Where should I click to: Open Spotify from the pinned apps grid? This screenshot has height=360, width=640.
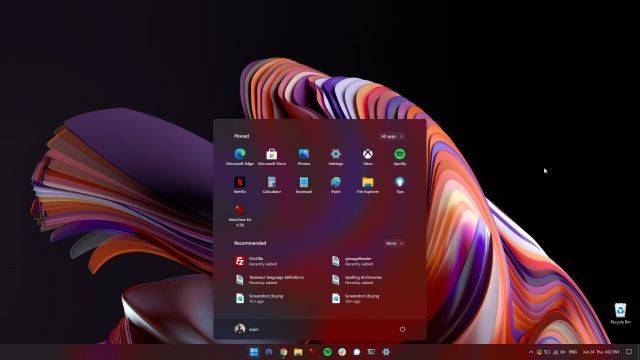point(400,157)
